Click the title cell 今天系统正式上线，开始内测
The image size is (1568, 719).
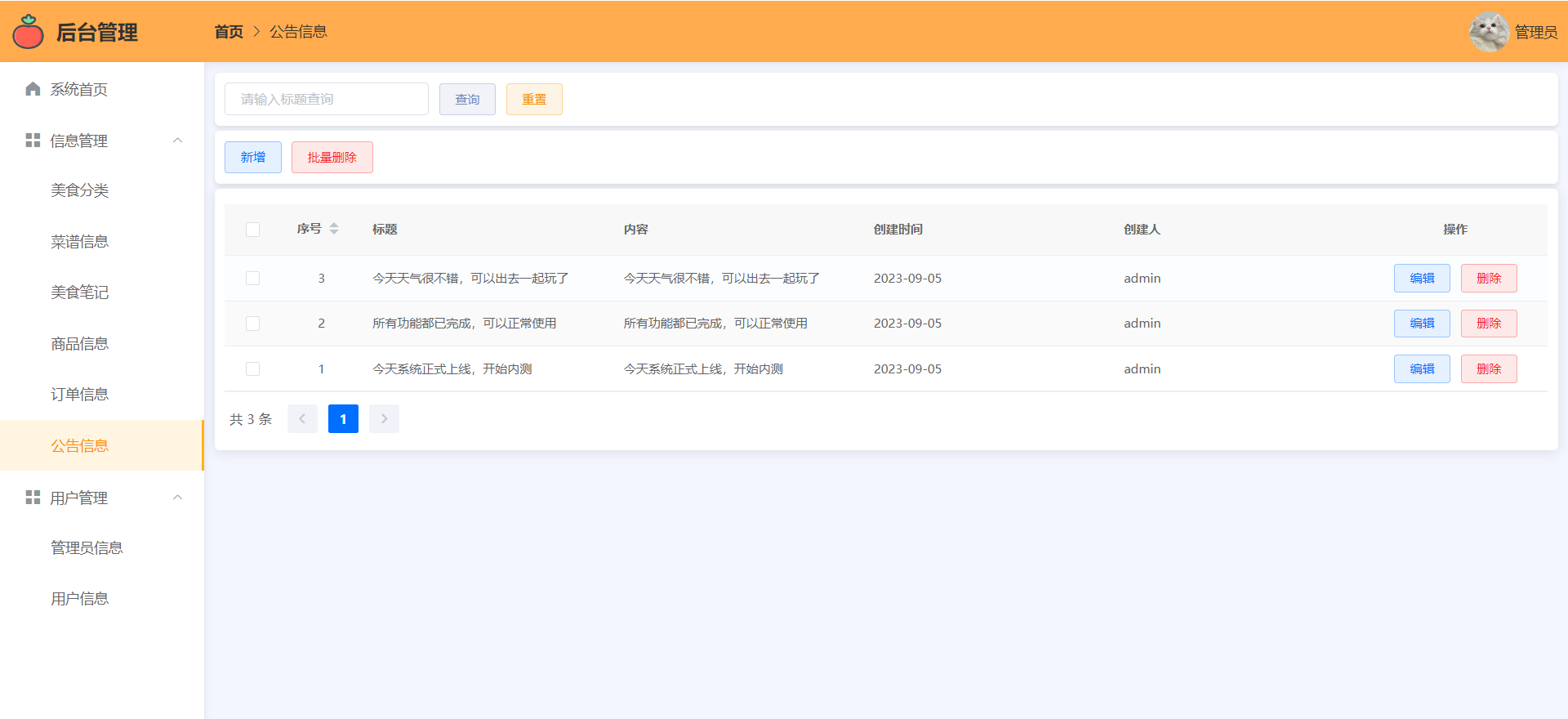point(452,369)
